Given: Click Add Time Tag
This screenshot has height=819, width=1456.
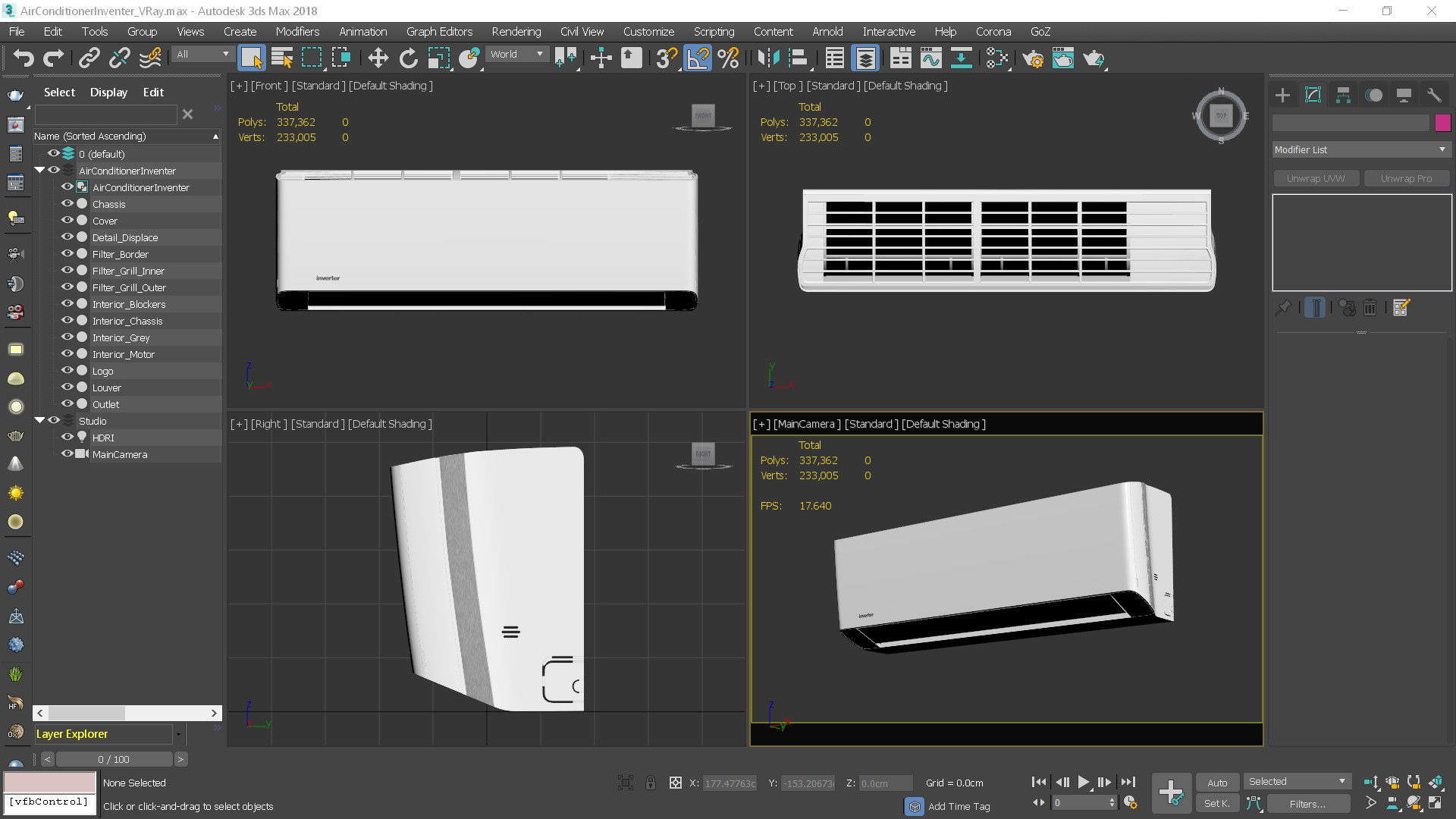Looking at the screenshot, I should click(x=959, y=806).
